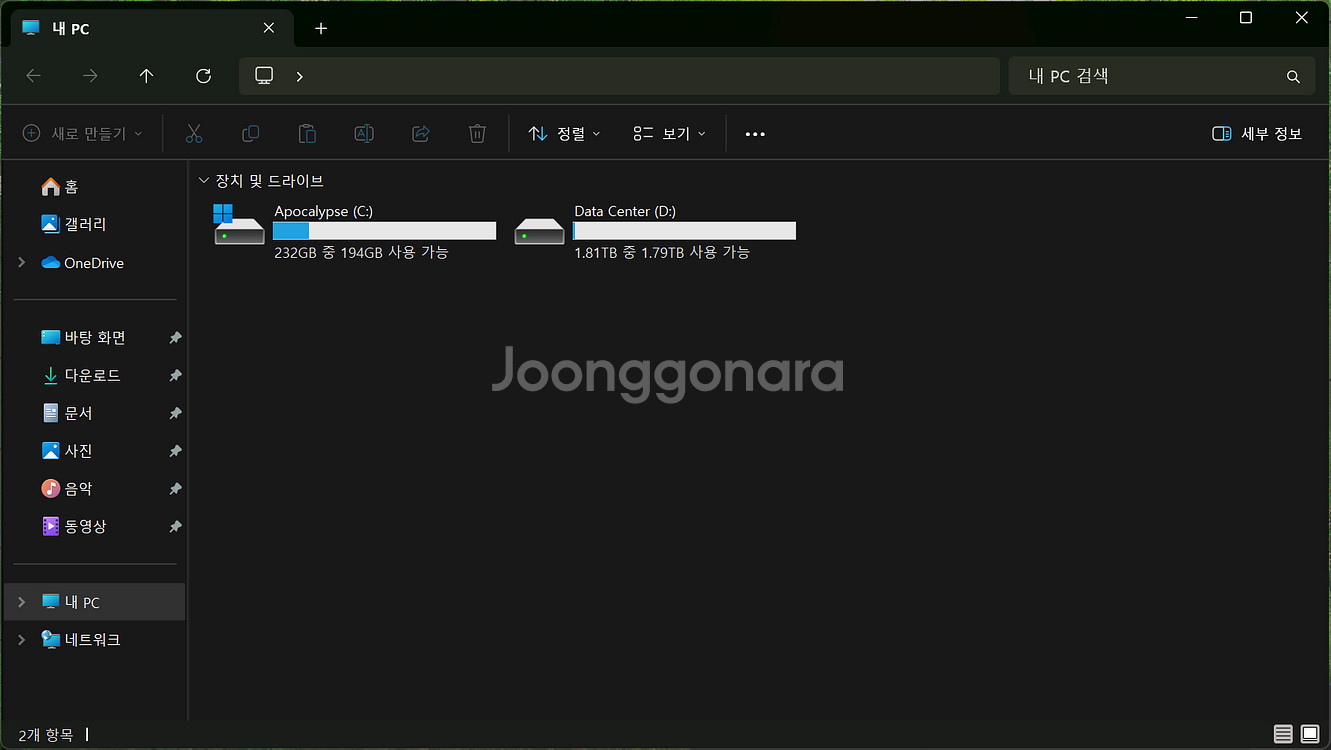Maximize the File Explorer window
The height and width of the screenshot is (750, 1331).
pos(1245,18)
